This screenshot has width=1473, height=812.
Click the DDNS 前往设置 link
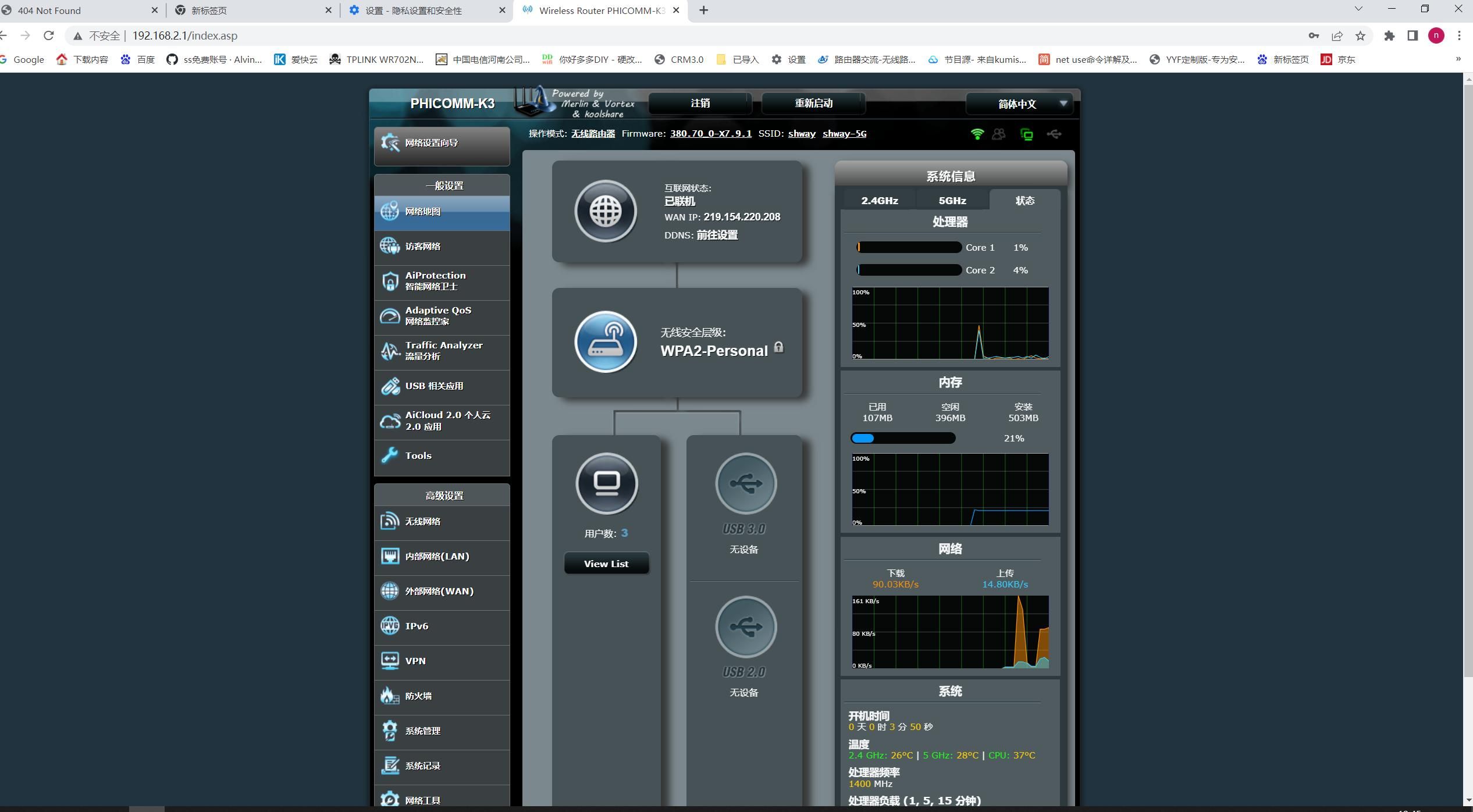tap(717, 235)
